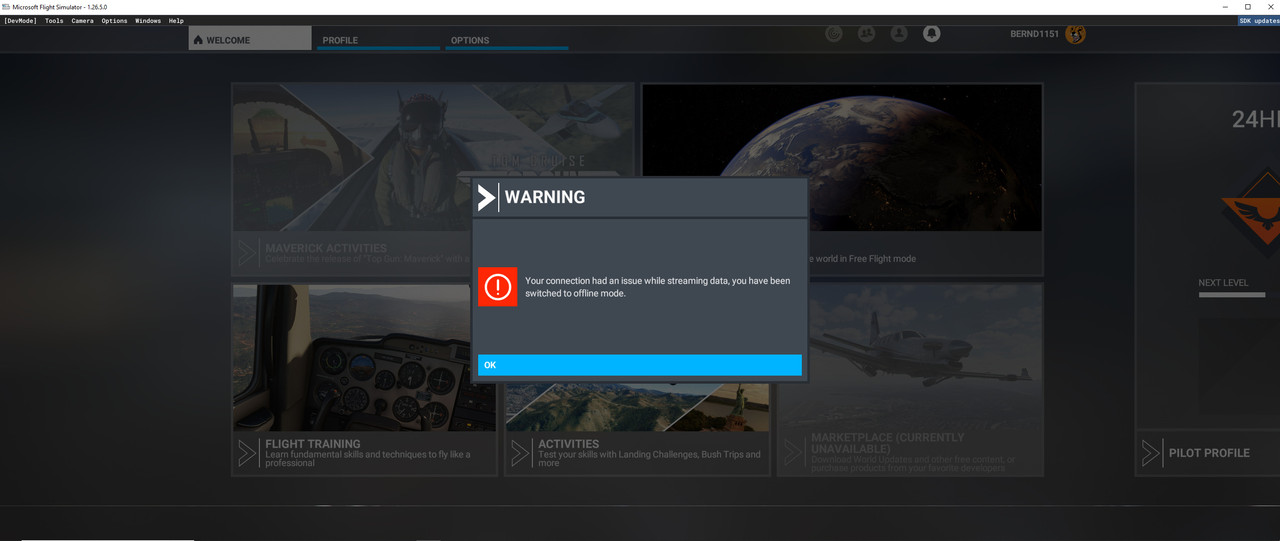Open the Maverick Activities tile

coord(432,179)
